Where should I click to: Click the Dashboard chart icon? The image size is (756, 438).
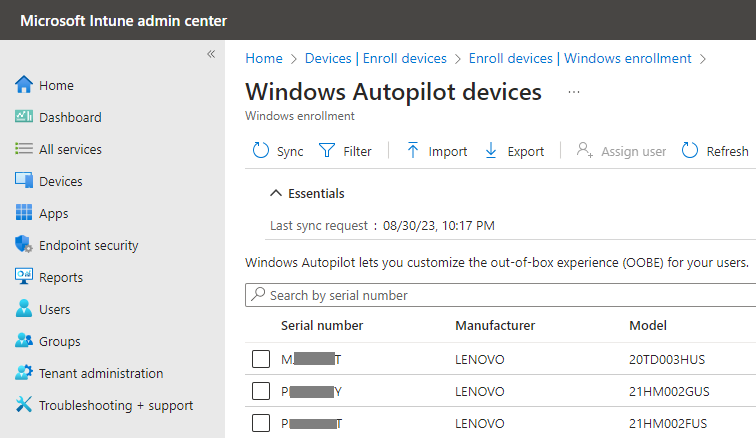point(24,116)
